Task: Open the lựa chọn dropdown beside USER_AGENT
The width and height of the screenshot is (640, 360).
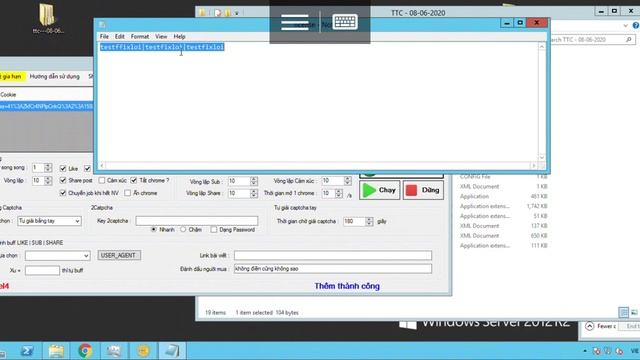Action: (x=57, y=256)
